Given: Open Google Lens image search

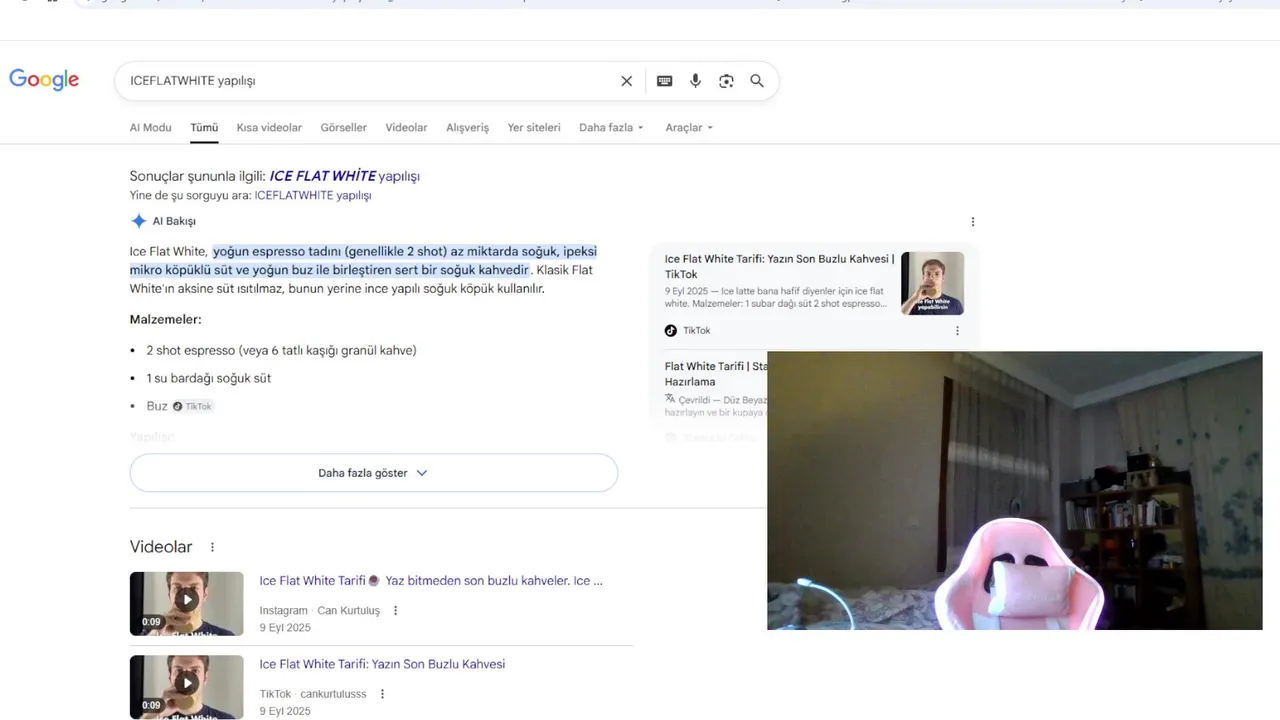Looking at the screenshot, I should (x=726, y=81).
